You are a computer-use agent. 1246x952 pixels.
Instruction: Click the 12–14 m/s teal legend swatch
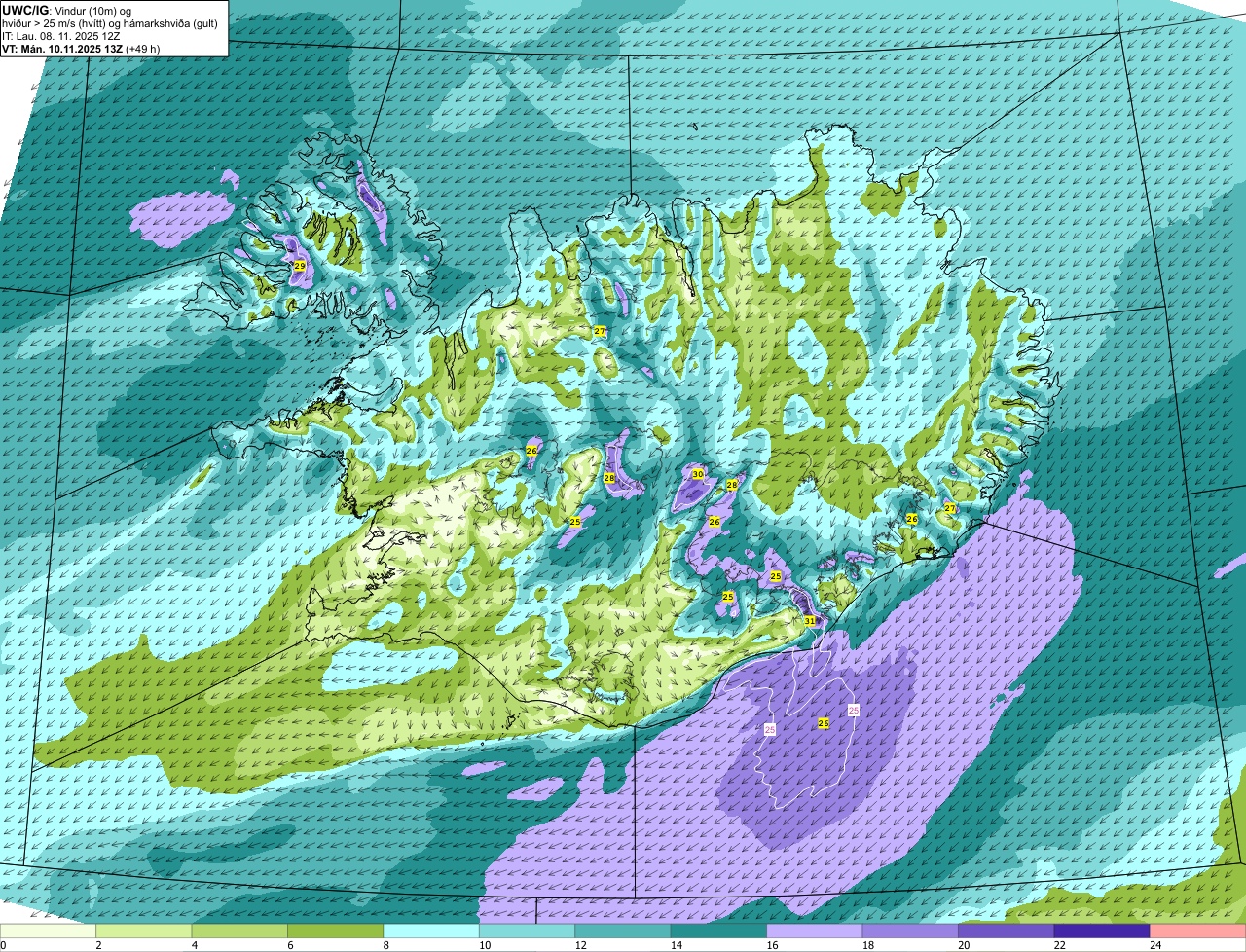click(623, 931)
